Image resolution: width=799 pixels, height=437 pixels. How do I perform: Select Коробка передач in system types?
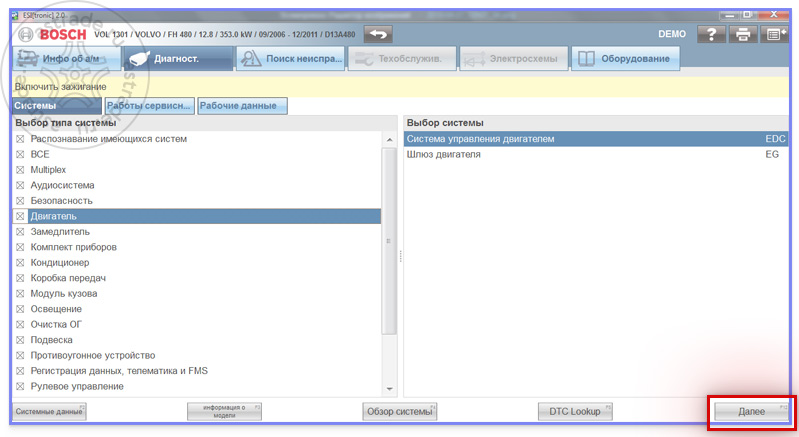197,278
